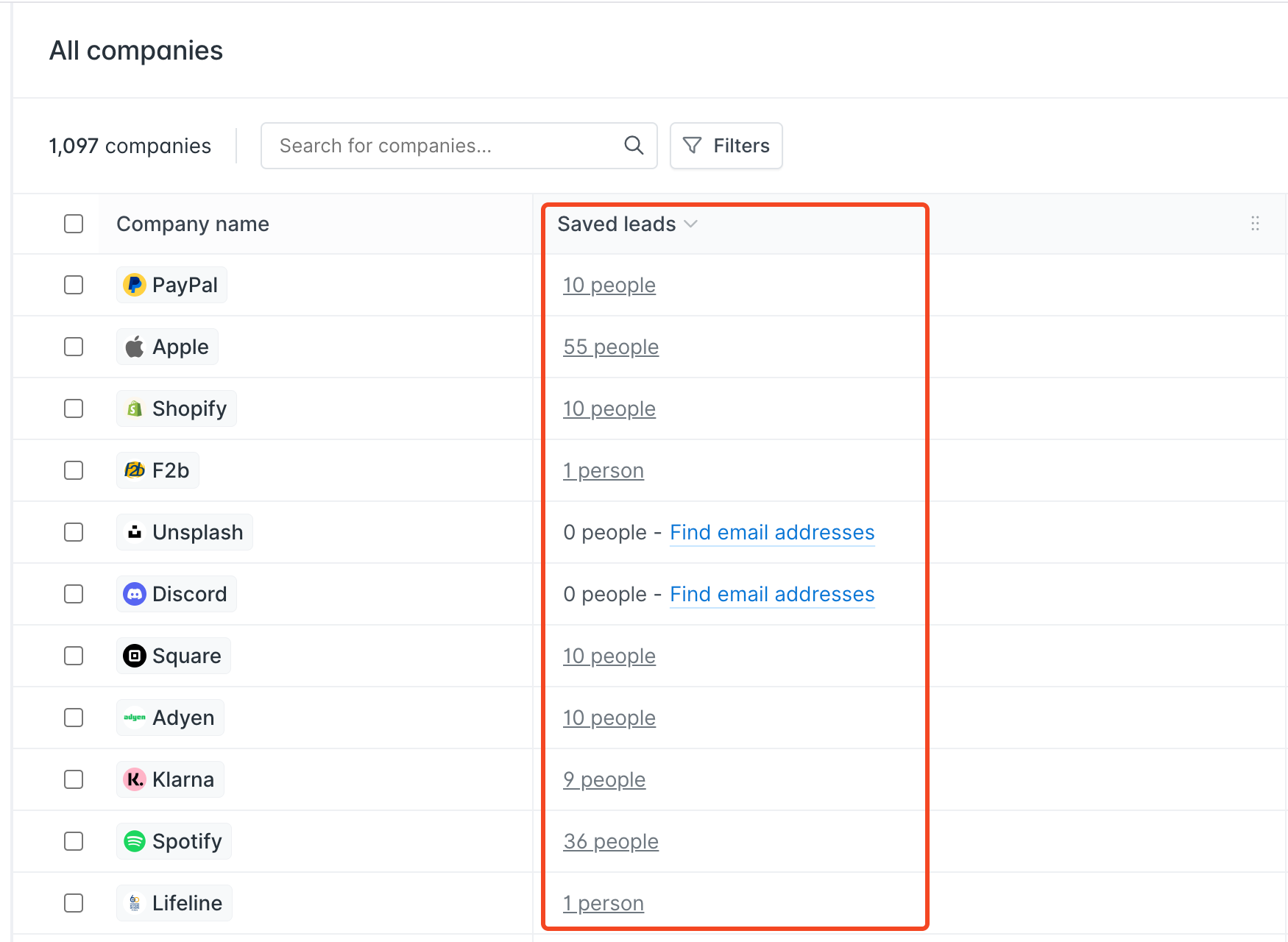Check the Spotify row checkbox

pyautogui.click(x=74, y=841)
